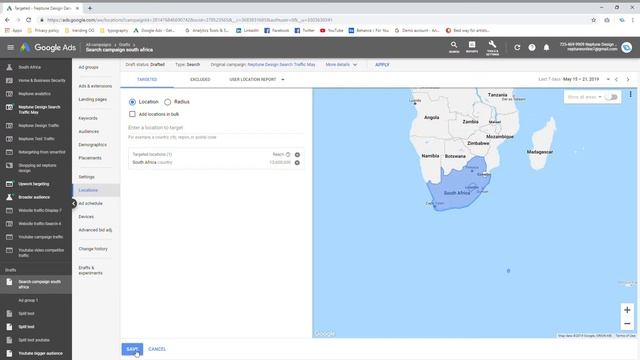Open Devices menu item

pyautogui.click(x=86, y=217)
